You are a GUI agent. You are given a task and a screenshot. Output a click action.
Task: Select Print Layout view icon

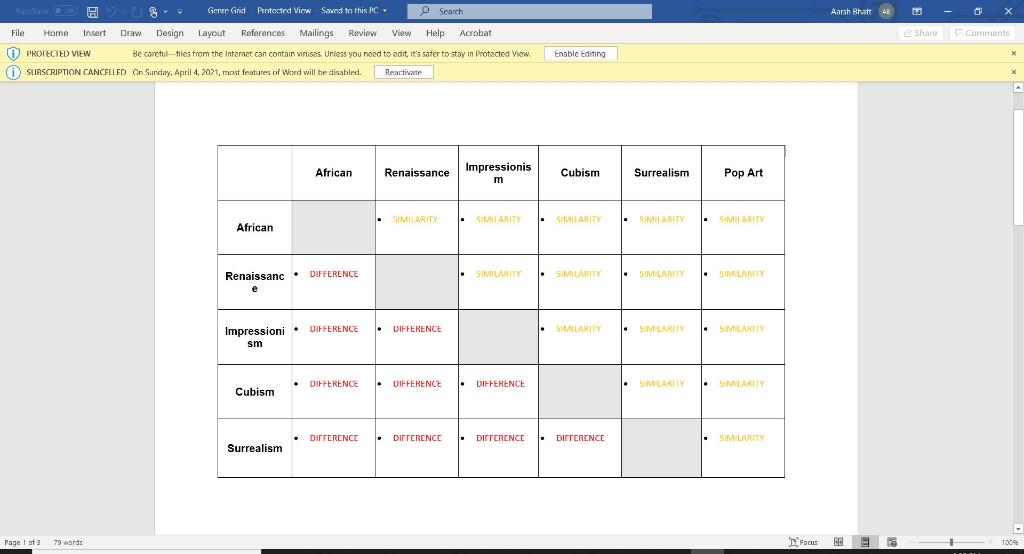pyautogui.click(x=865, y=542)
